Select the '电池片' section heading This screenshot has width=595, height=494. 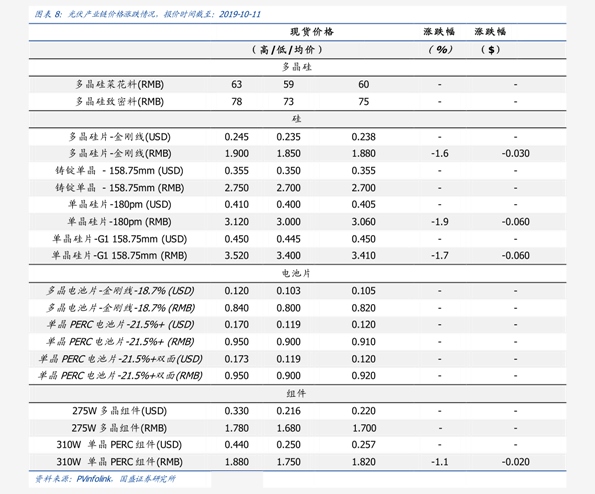[x=296, y=273]
